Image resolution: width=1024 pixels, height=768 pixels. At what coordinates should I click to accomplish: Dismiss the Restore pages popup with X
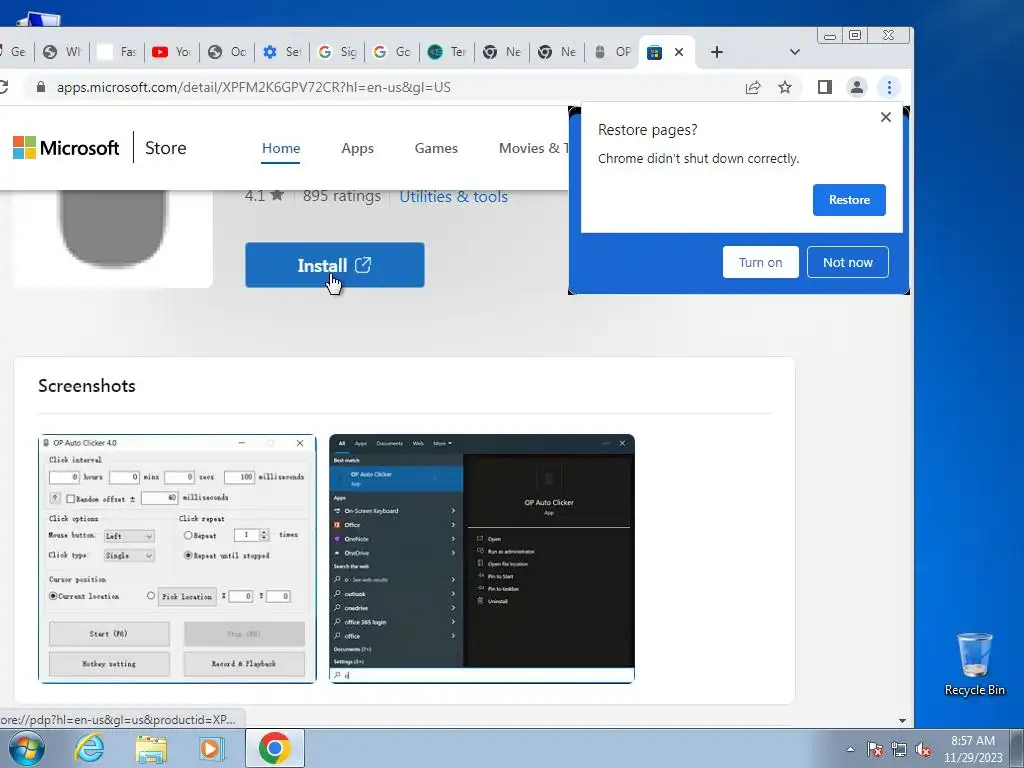click(x=886, y=117)
